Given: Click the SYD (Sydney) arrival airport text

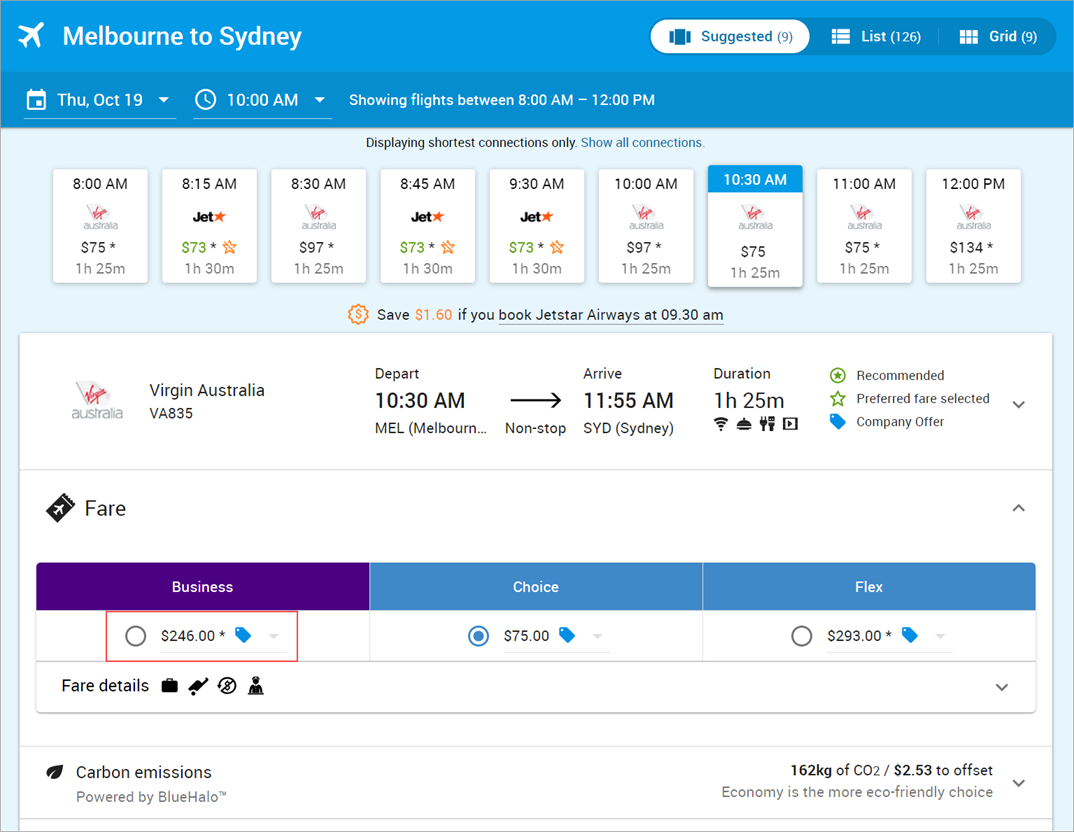Looking at the screenshot, I should [629, 428].
